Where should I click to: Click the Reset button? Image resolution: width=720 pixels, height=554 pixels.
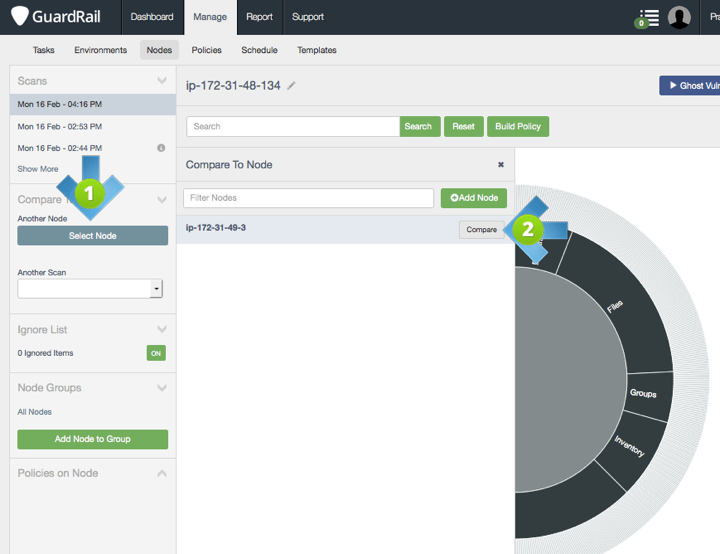463,126
